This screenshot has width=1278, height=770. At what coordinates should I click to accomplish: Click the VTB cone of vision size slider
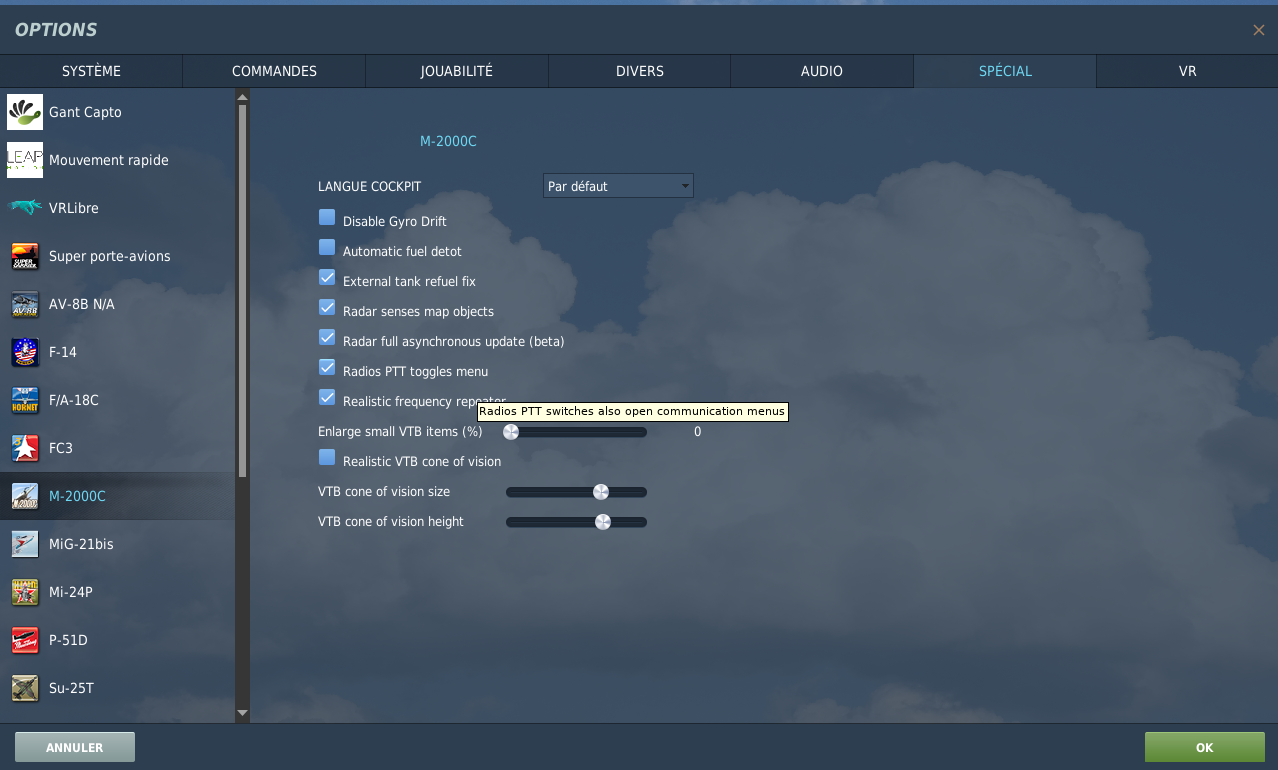pyautogui.click(x=576, y=492)
